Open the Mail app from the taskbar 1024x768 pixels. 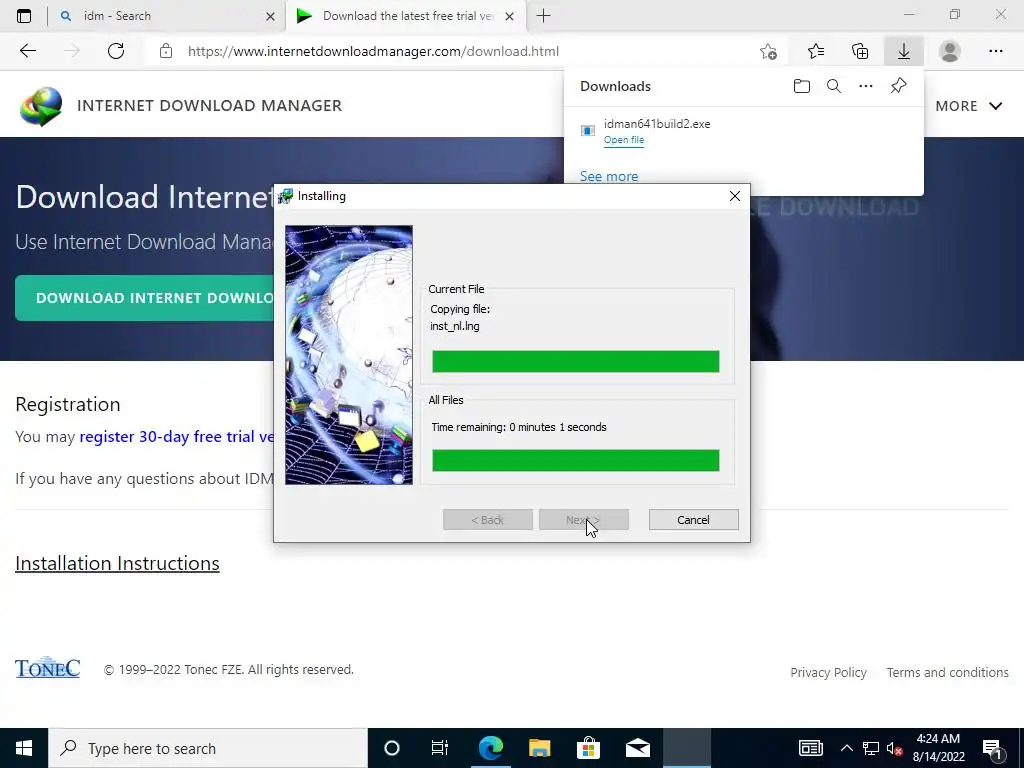637,748
